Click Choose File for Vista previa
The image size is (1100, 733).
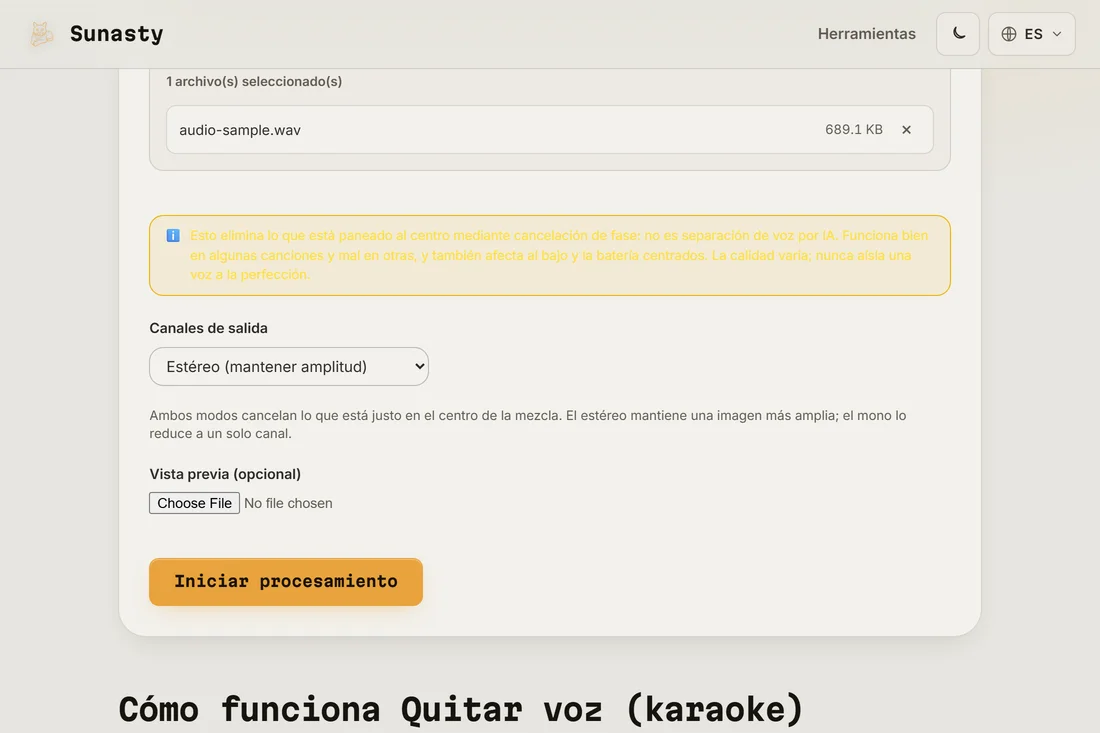194,503
